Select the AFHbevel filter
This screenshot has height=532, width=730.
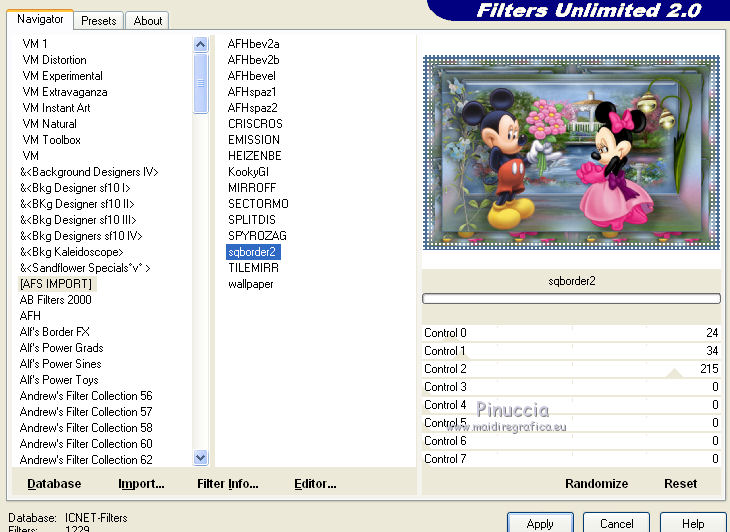tap(252, 76)
